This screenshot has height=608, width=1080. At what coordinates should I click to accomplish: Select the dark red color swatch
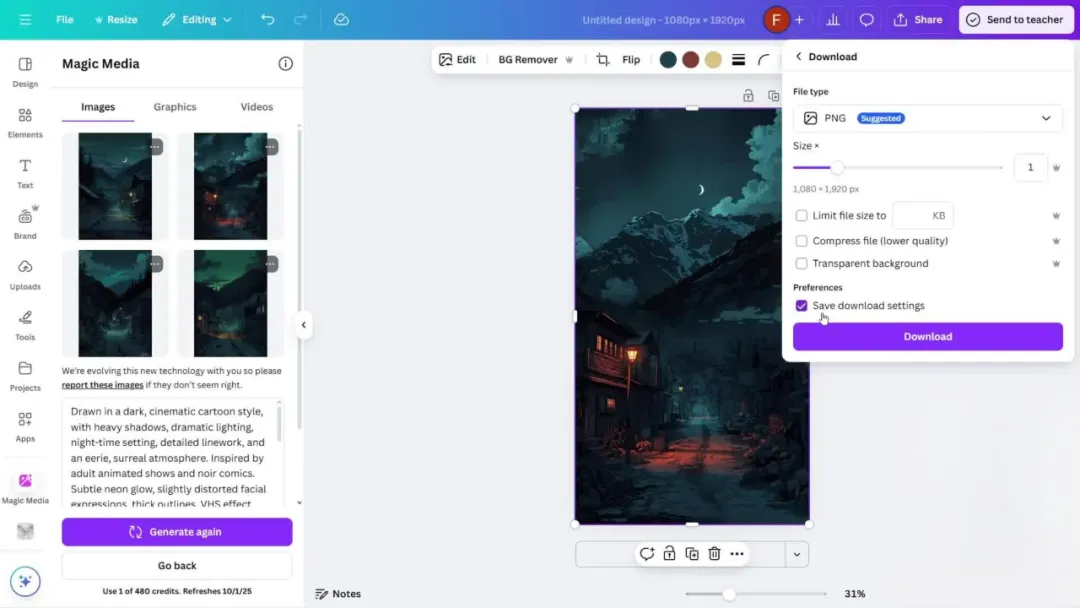(x=690, y=60)
